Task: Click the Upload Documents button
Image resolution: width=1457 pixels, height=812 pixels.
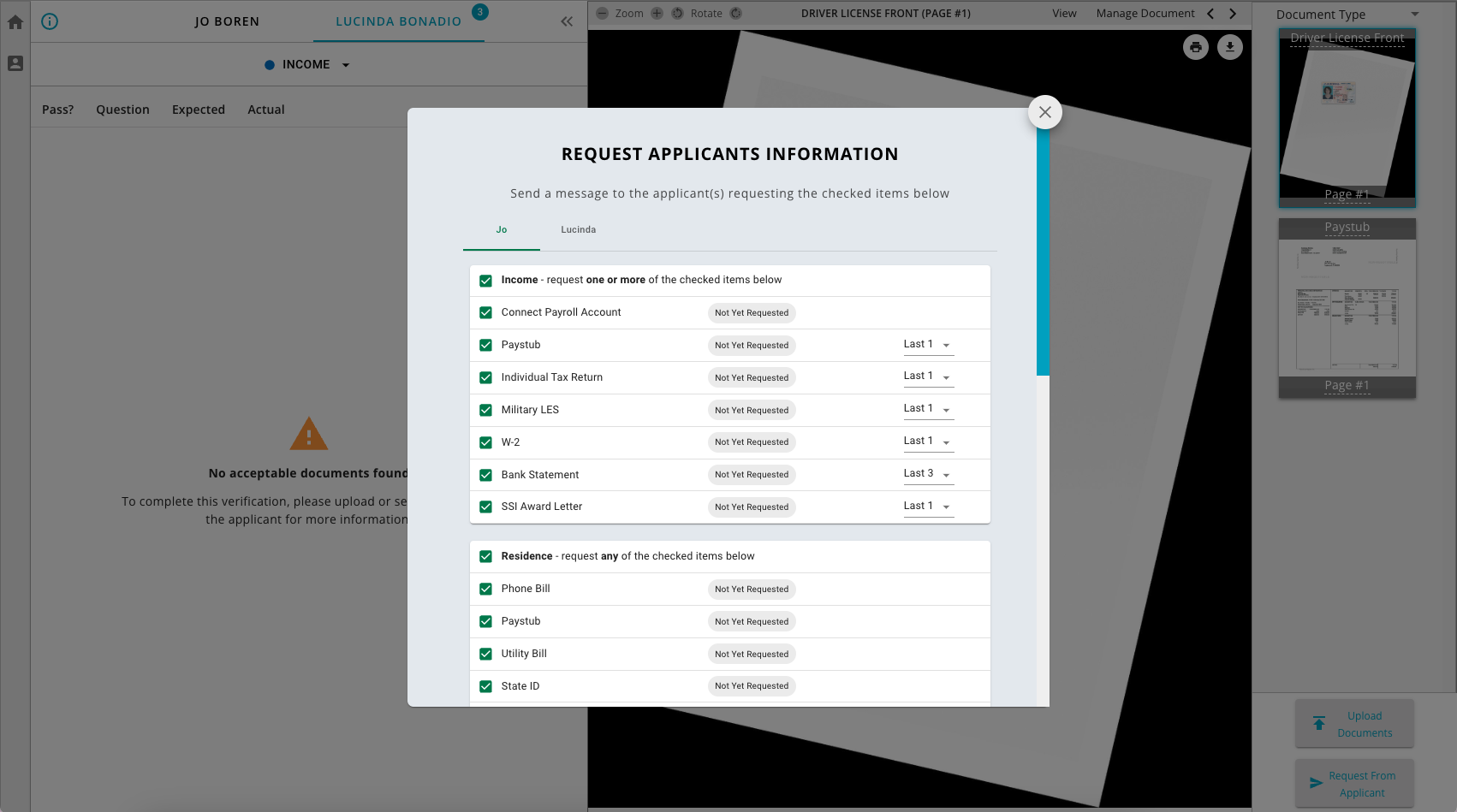Action: pos(1355,723)
